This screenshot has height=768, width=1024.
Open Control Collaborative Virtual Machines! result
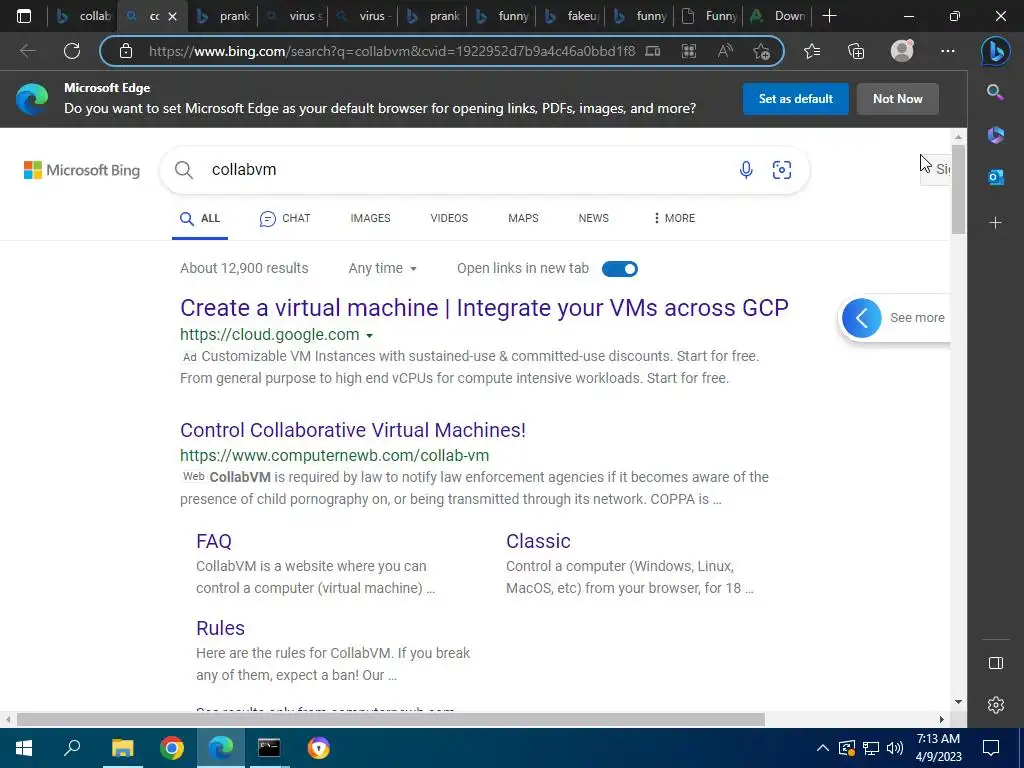pyautogui.click(x=353, y=430)
